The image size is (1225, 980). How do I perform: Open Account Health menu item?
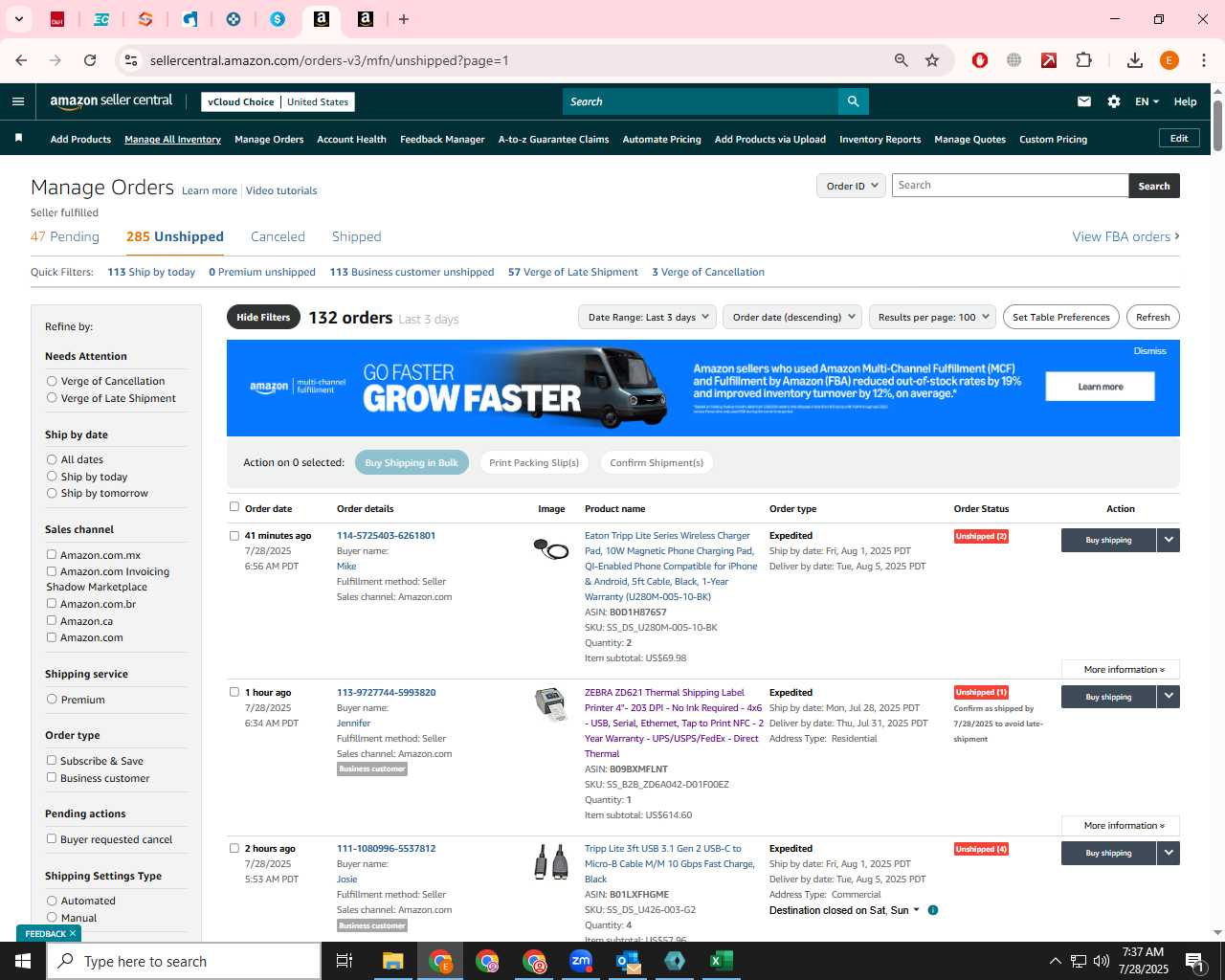click(x=351, y=139)
